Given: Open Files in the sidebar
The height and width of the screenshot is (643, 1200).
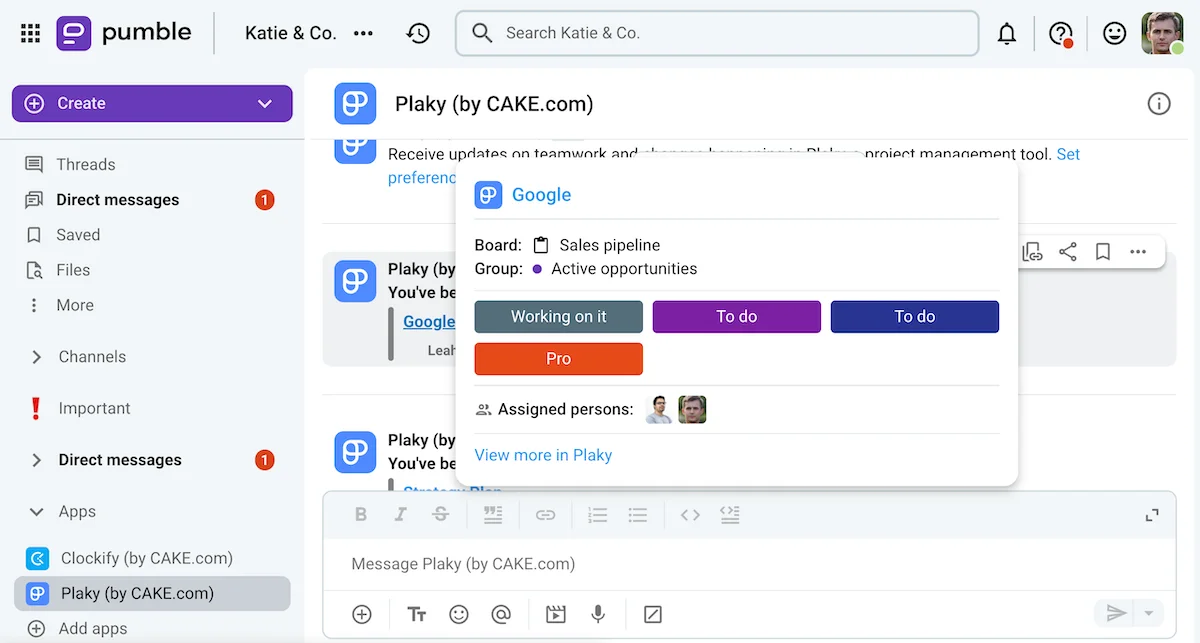Looking at the screenshot, I should pos(73,270).
